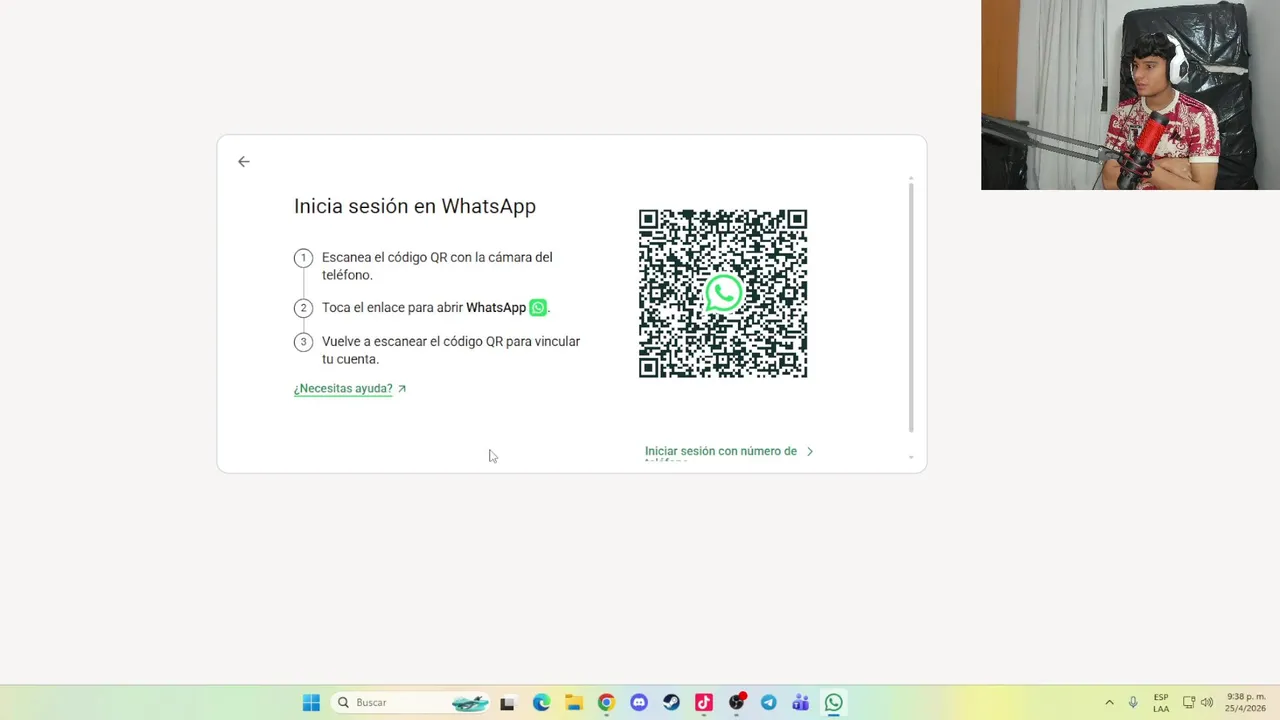1280x720 pixels.
Task: Launch Microsoft Edge from taskbar
Action: [541, 703]
